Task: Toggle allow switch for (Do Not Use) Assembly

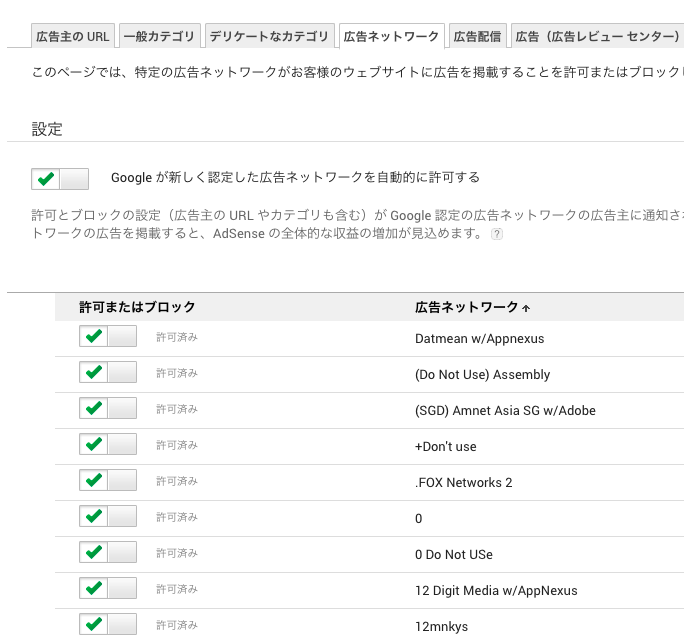Action: tap(108, 372)
